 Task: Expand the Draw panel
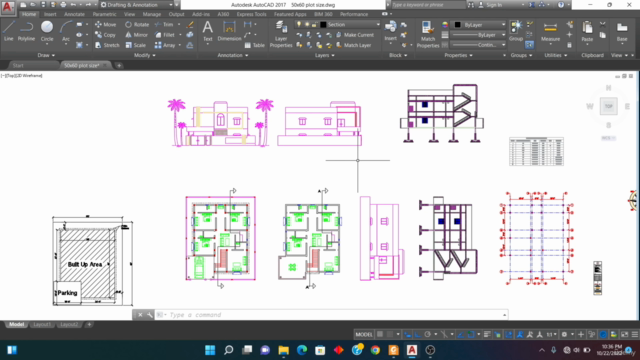(x=46, y=55)
